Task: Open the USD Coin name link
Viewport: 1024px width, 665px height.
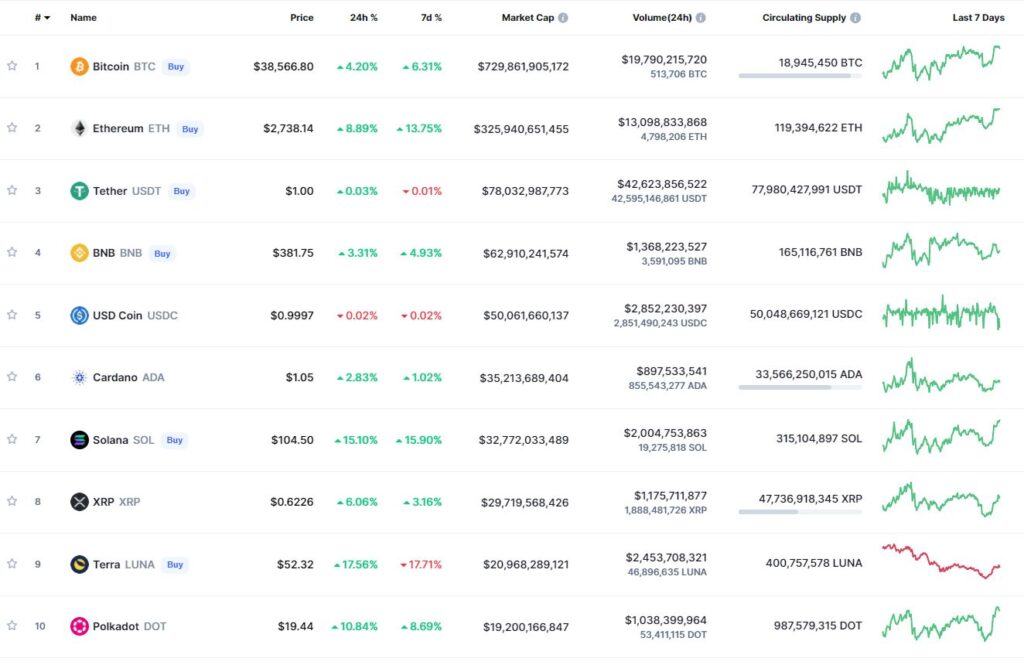Action: (x=118, y=316)
